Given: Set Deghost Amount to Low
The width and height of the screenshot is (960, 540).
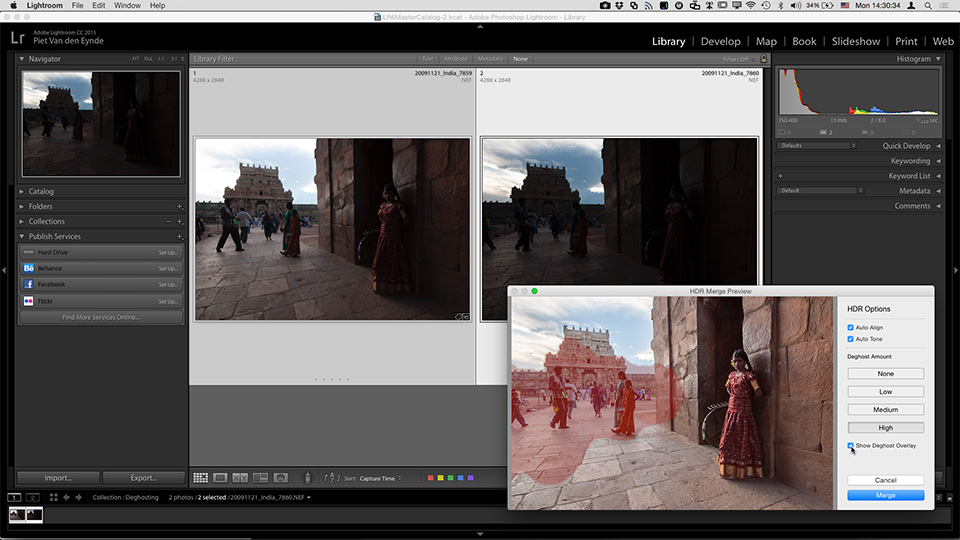Looking at the screenshot, I should point(885,391).
